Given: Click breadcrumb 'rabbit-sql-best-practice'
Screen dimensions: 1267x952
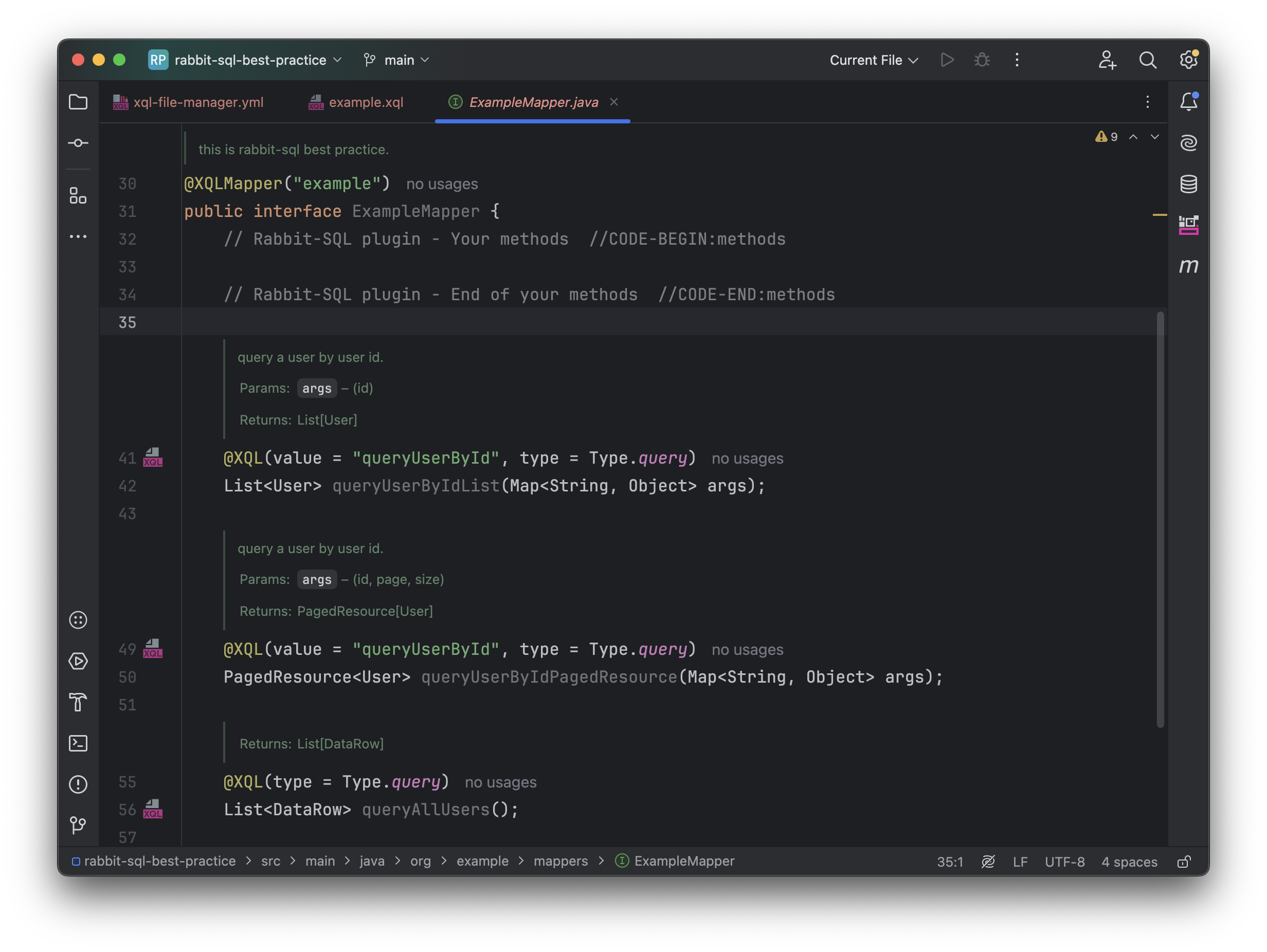Looking at the screenshot, I should [x=154, y=861].
